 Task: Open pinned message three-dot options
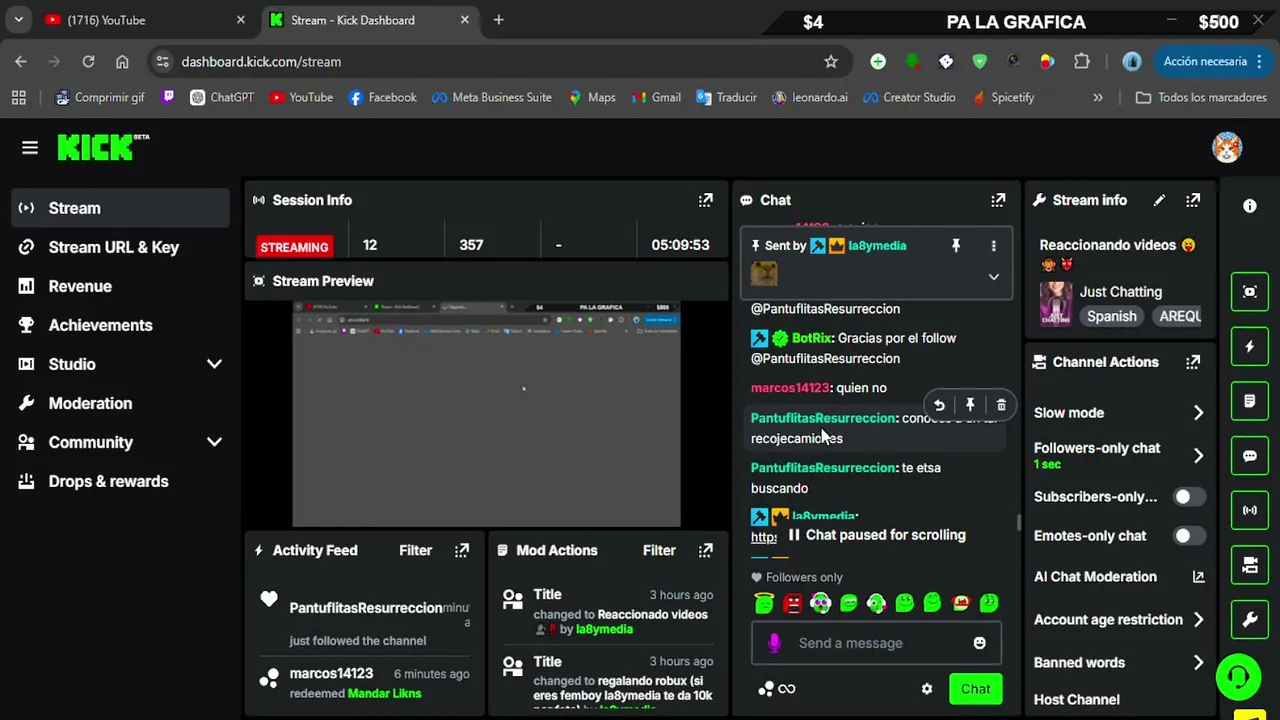click(x=993, y=245)
